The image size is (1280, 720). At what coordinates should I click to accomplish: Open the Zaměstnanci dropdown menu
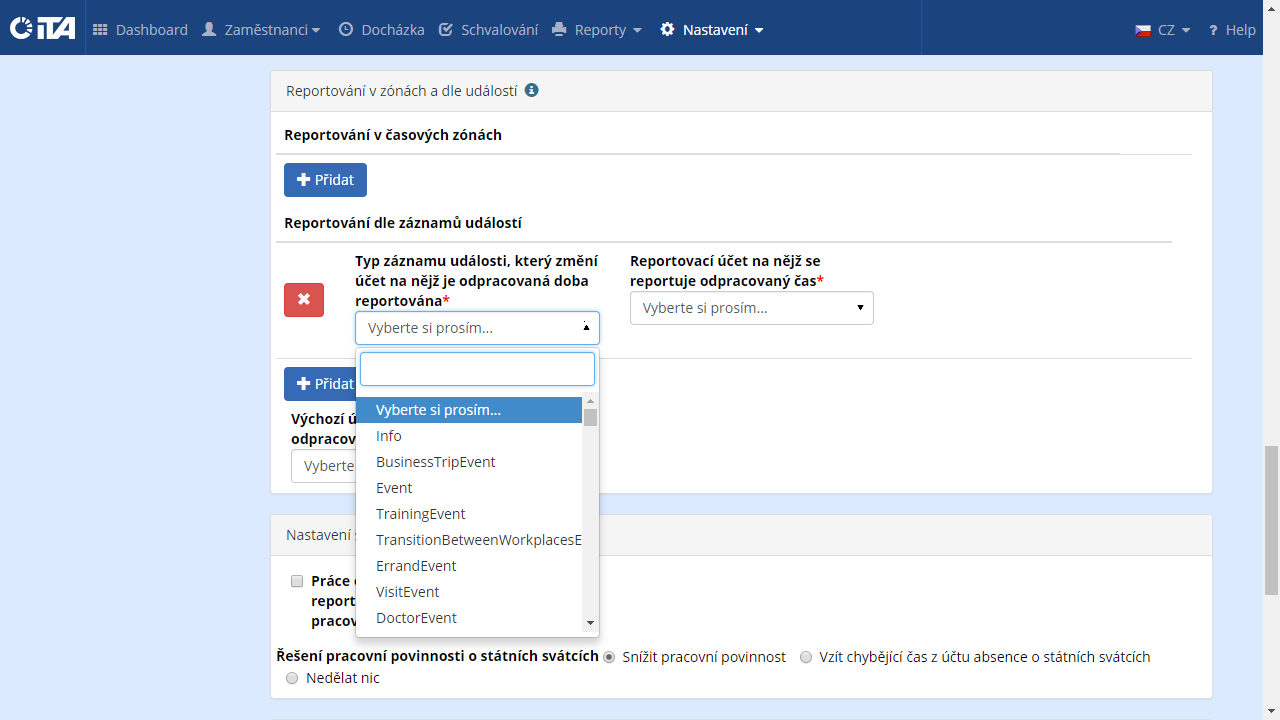pos(261,30)
